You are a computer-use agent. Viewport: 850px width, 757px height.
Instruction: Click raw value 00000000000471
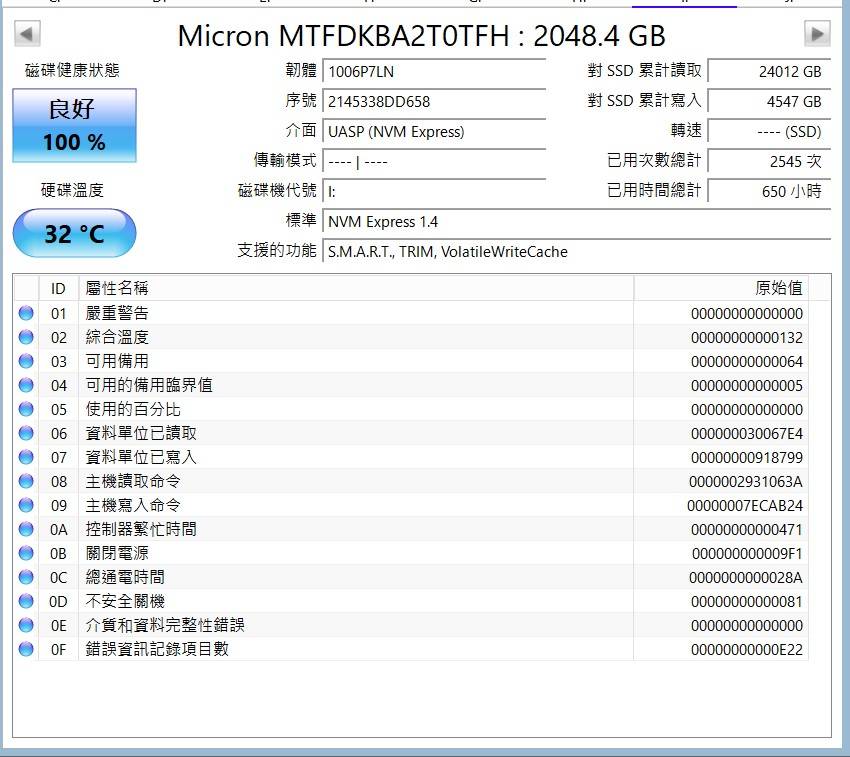pyautogui.click(x=746, y=530)
